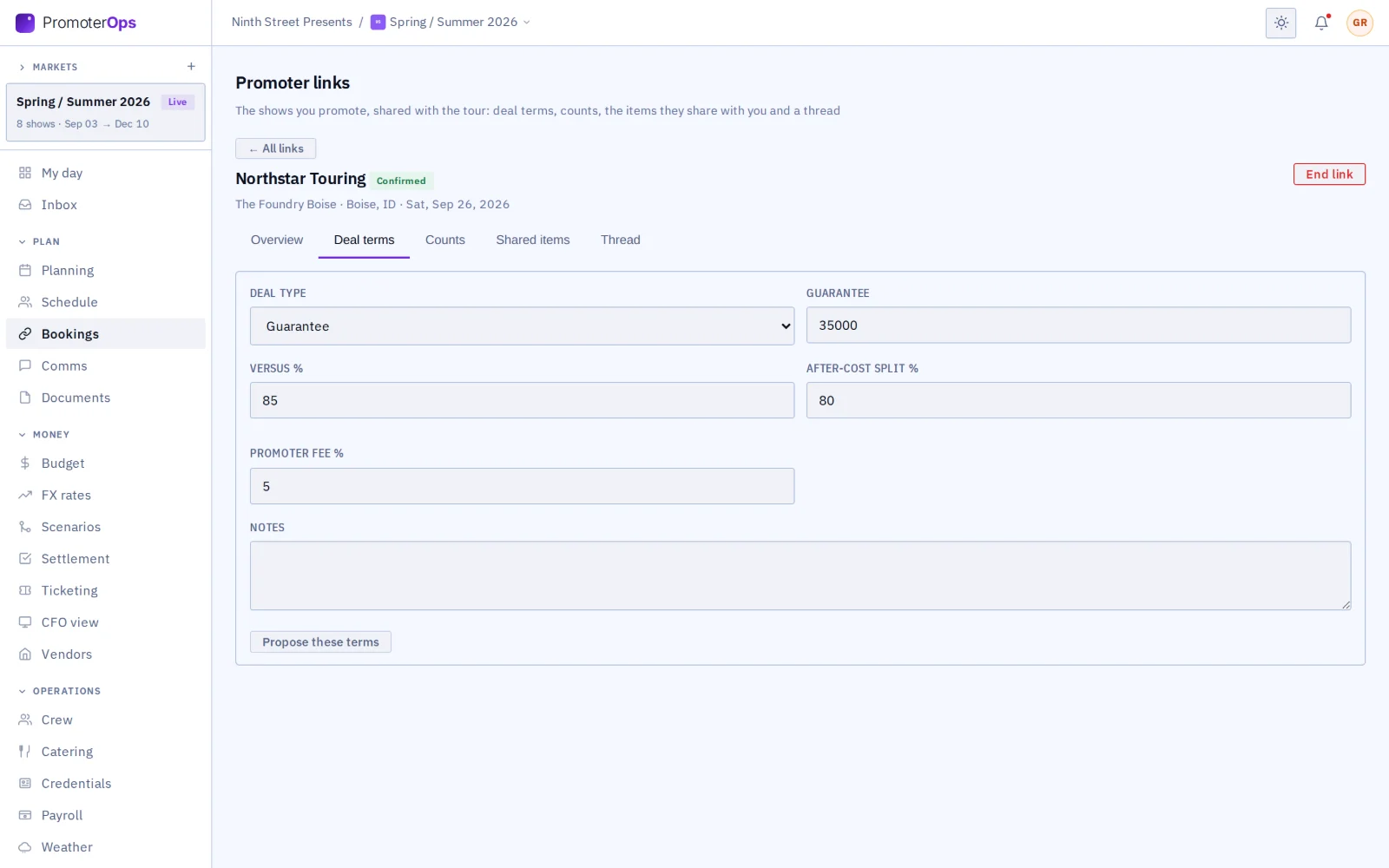This screenshot has height=868, width=1389.
Task: Open the notifications bell
Action: (x=1321, y=23)
